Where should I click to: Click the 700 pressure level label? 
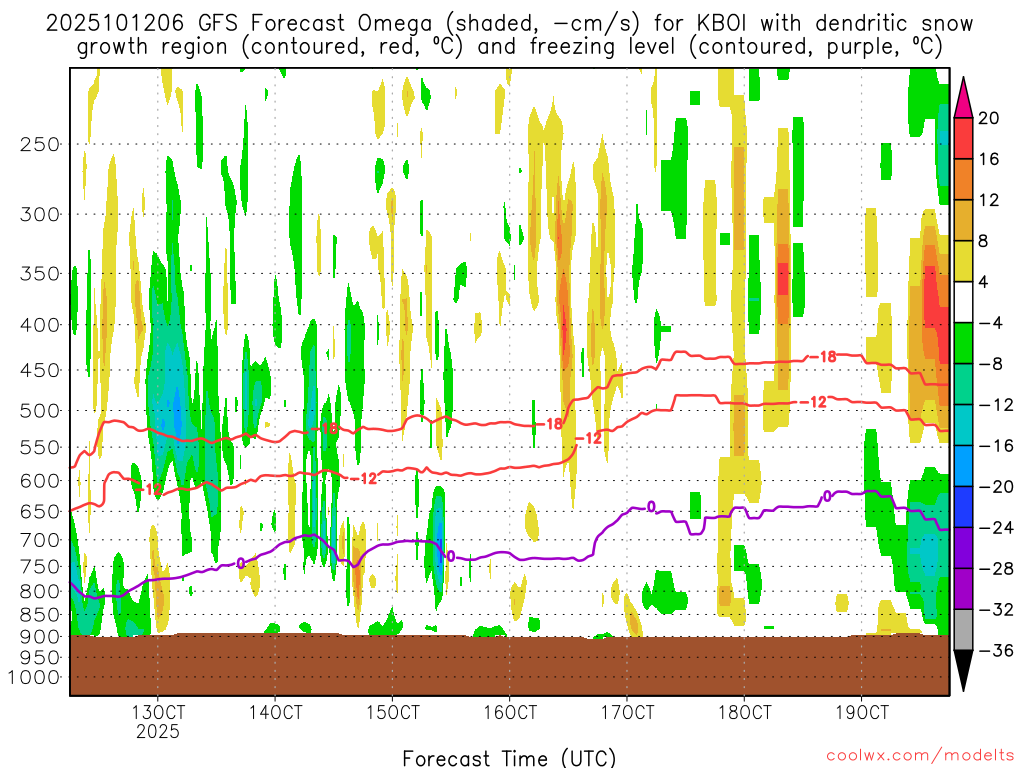coord(40,540)
